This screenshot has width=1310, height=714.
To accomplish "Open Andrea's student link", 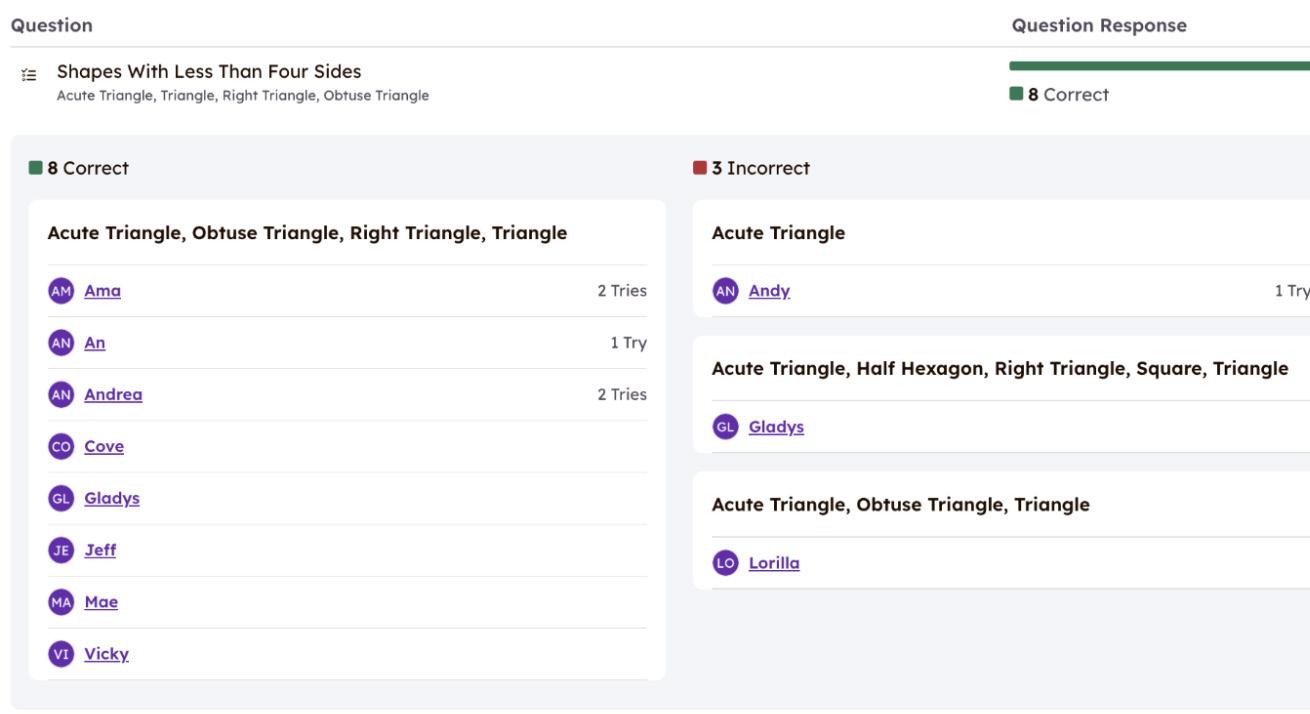I will pos(113,395).
